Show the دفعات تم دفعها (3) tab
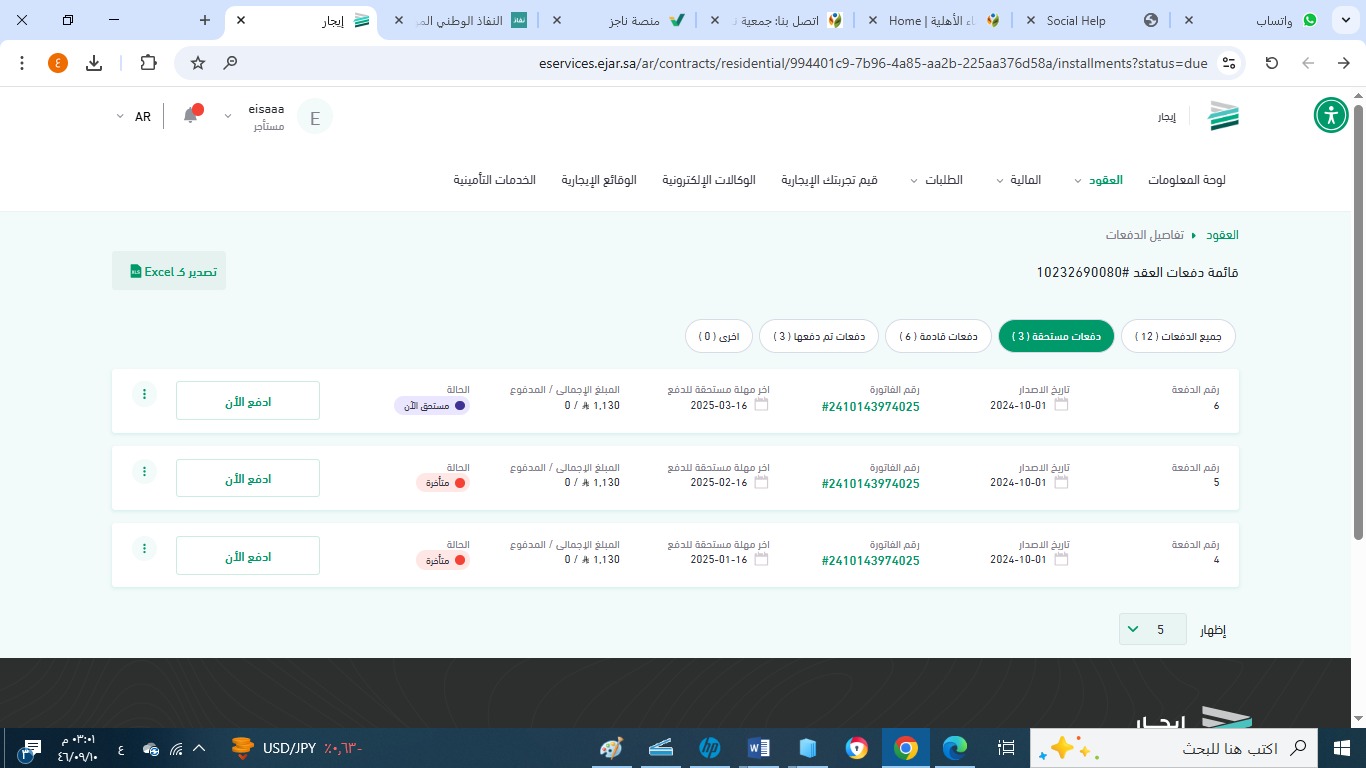 click(x=819, y=337)
